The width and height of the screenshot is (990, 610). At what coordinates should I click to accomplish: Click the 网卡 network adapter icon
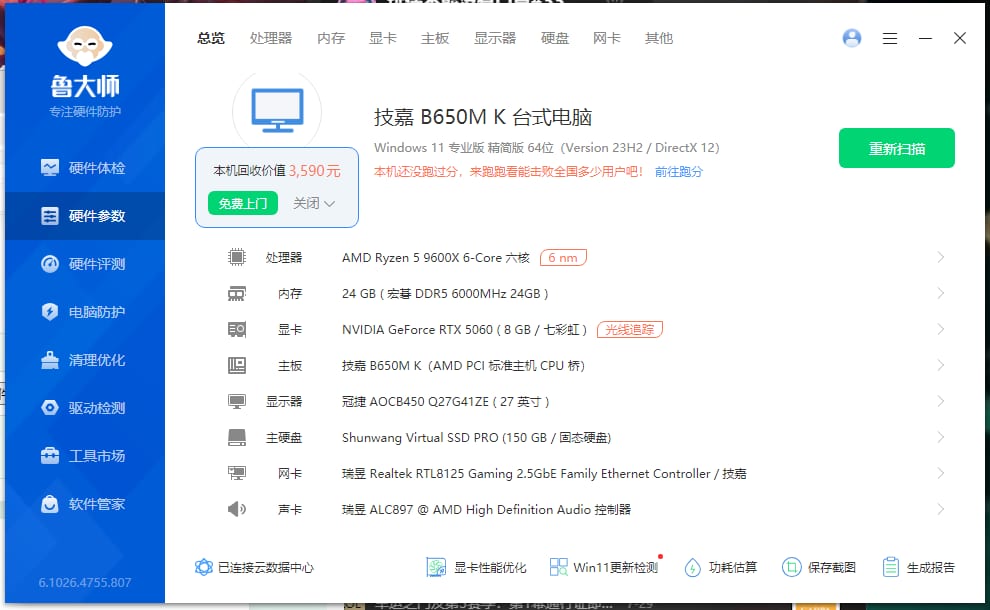(237, 473)
